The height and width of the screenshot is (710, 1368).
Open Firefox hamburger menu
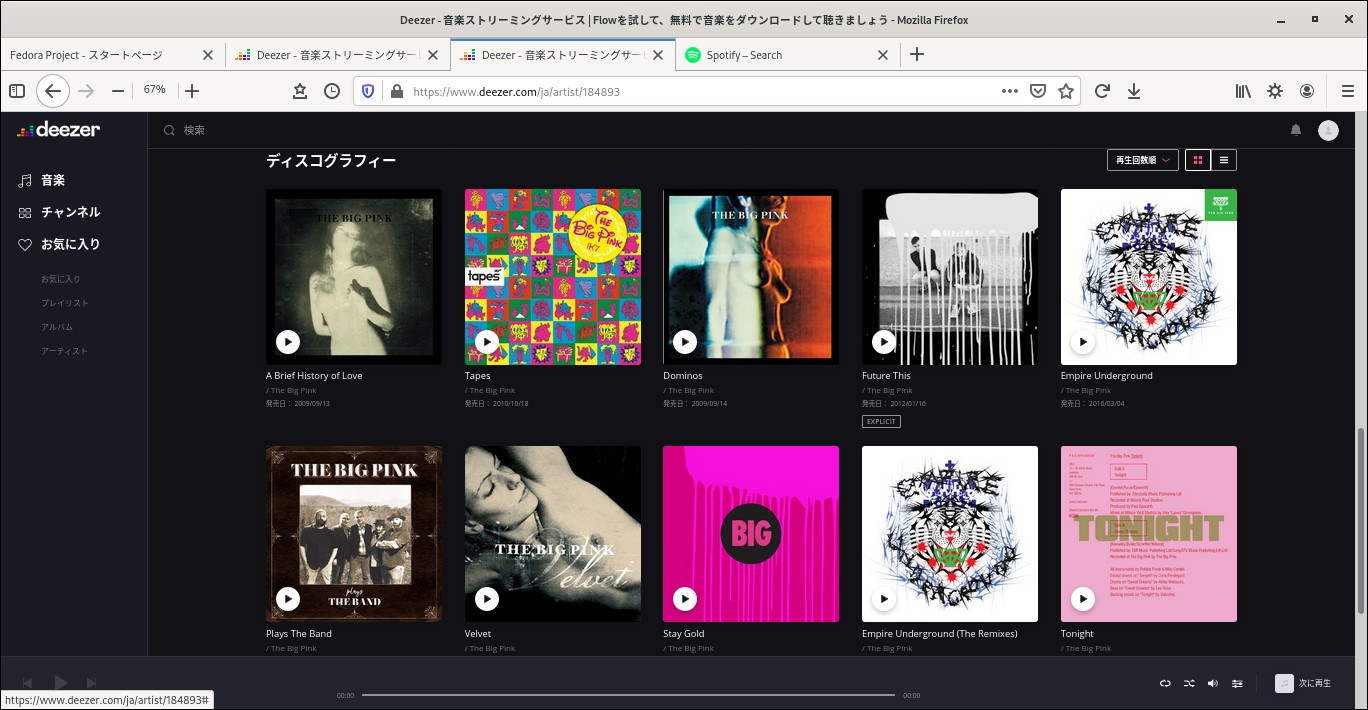click(1347, 91)
